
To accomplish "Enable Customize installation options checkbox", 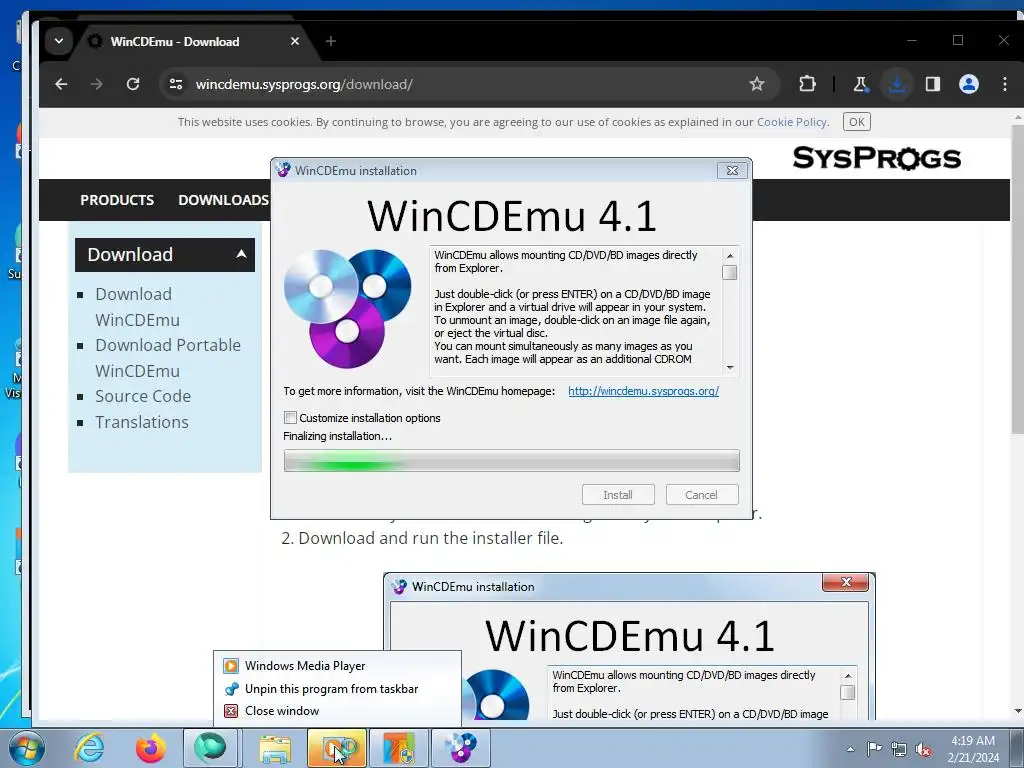I will click(291, 418).
